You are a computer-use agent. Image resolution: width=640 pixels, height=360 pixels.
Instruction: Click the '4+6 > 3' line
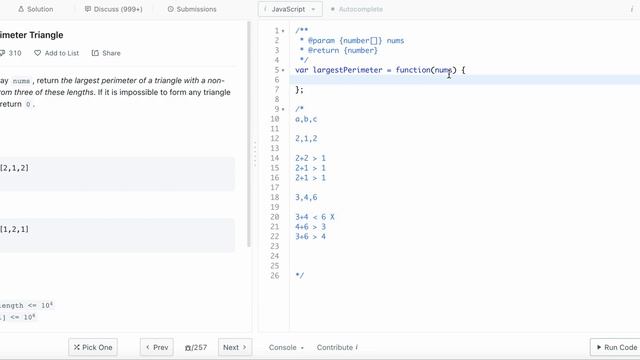[x=311, y=227]
